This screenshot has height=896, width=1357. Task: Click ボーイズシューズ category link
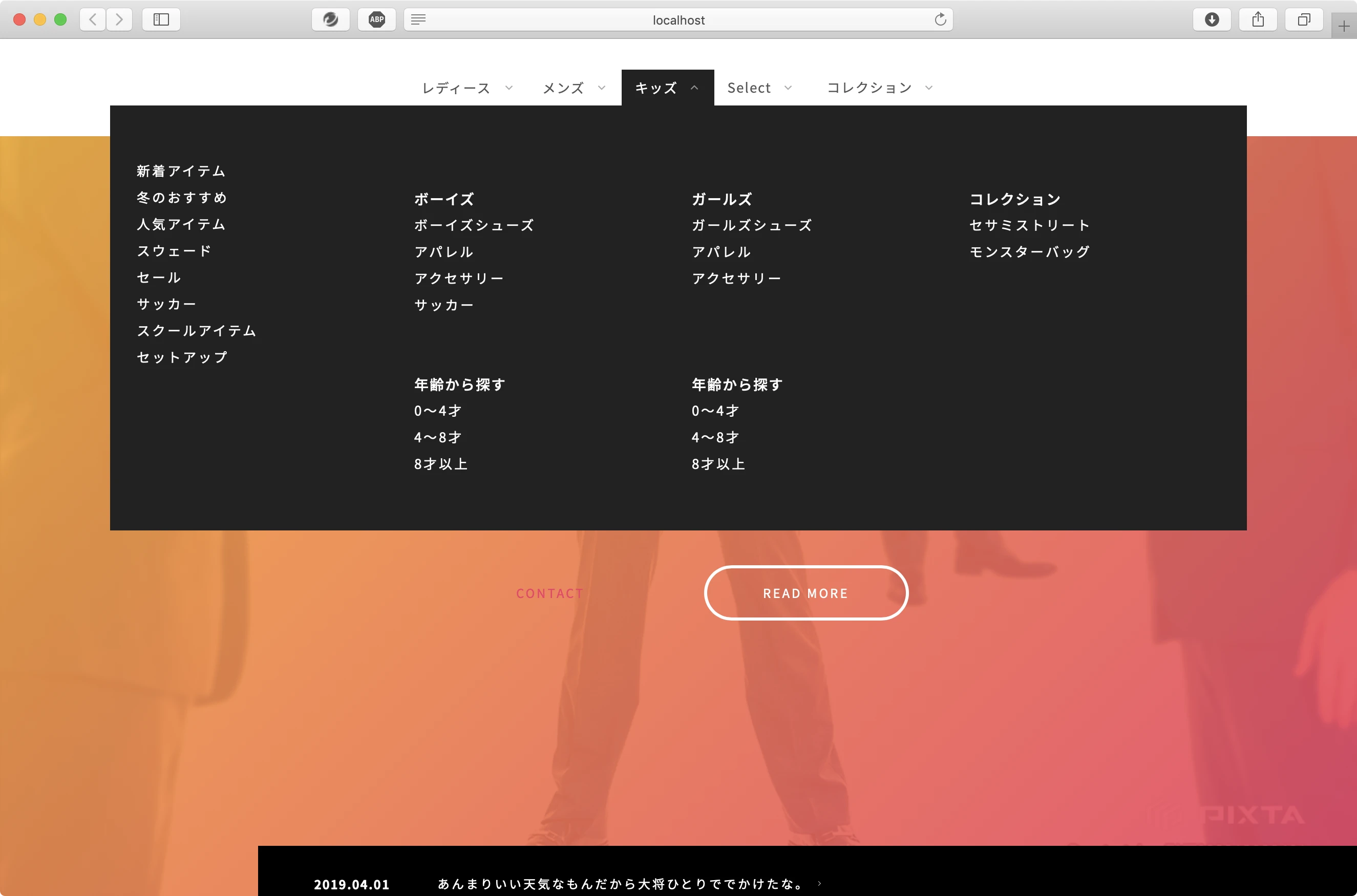pyautogui.click(x=473, y=225)
